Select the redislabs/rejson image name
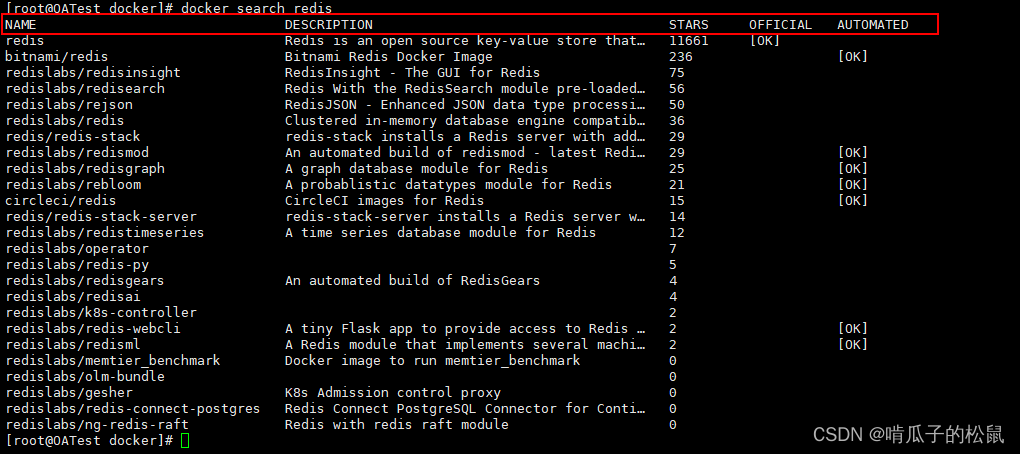This screenshot has height=454, width=1020. tap(69, 104)
